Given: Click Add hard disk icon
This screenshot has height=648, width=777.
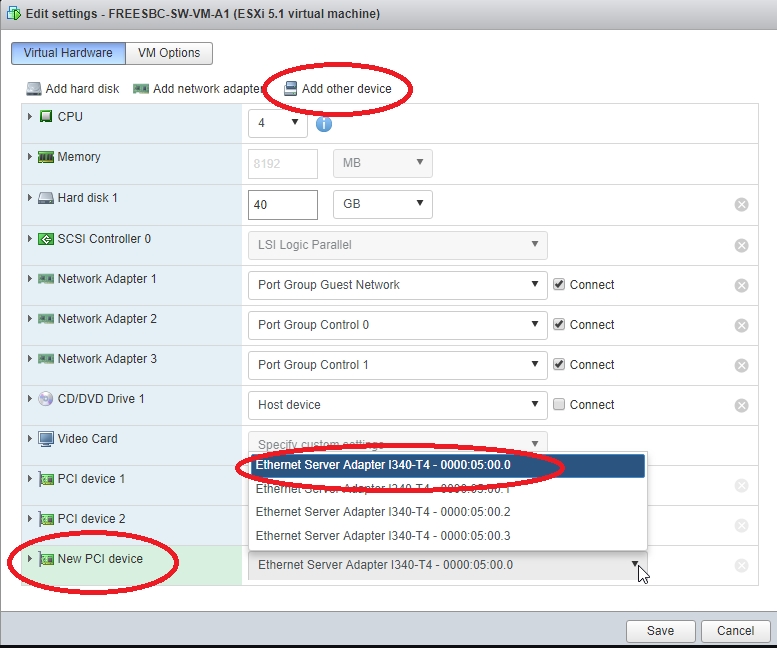Looking at the screenshot, I should 34,89.
